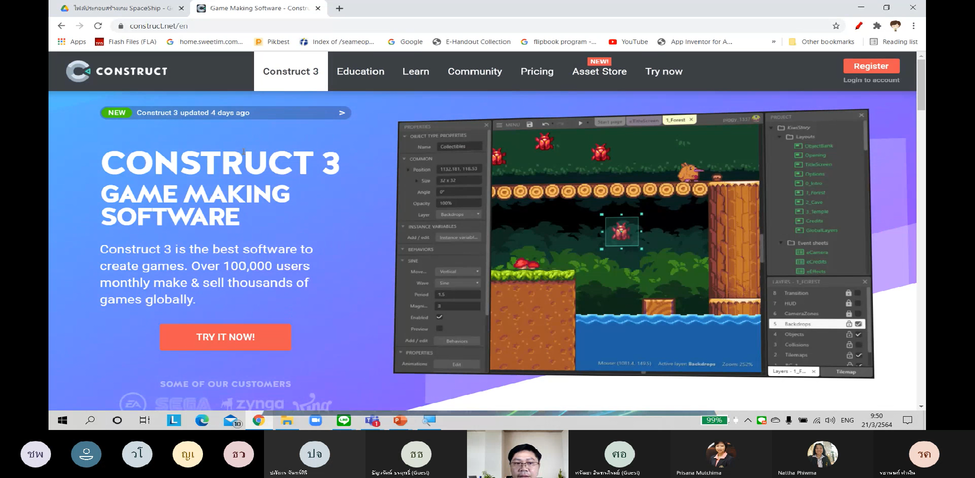This screenshot has height=478, width=975.
Task: Open the home.sweetim.com bookmark
Action: (x=205, y=42)
